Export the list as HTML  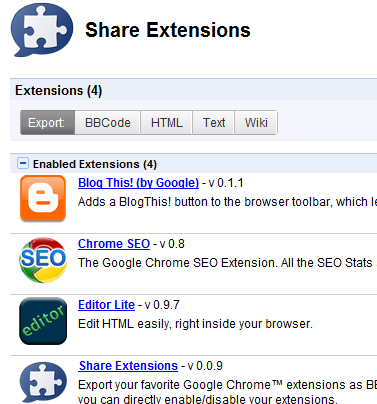coord(166,123)
